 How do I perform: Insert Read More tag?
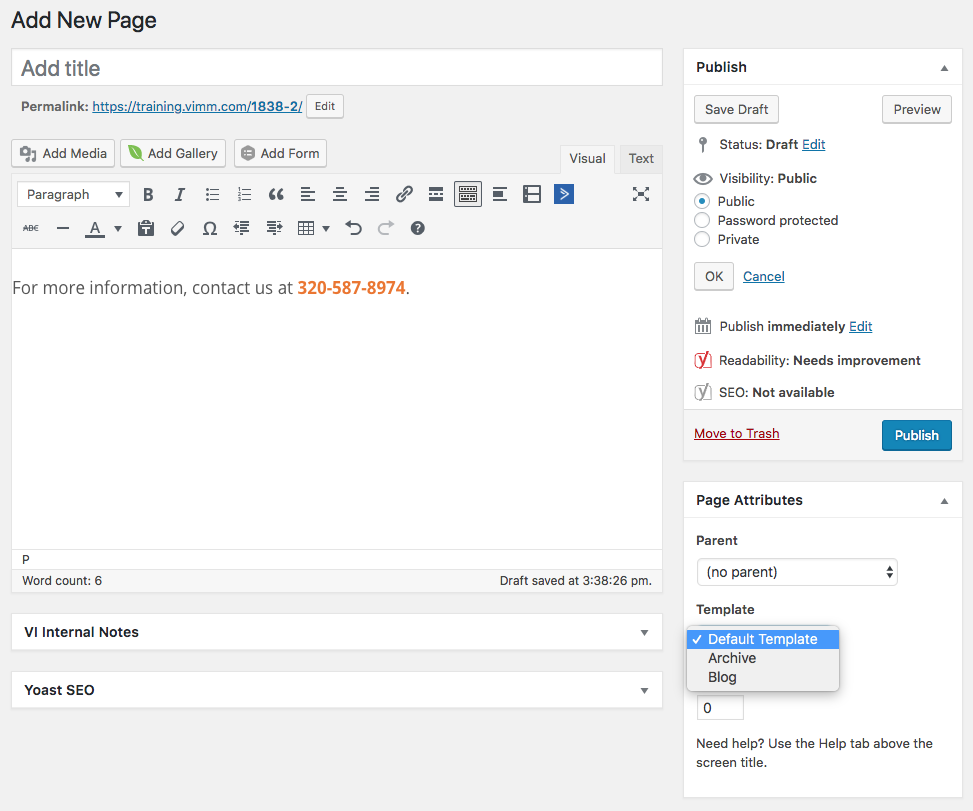436,195
